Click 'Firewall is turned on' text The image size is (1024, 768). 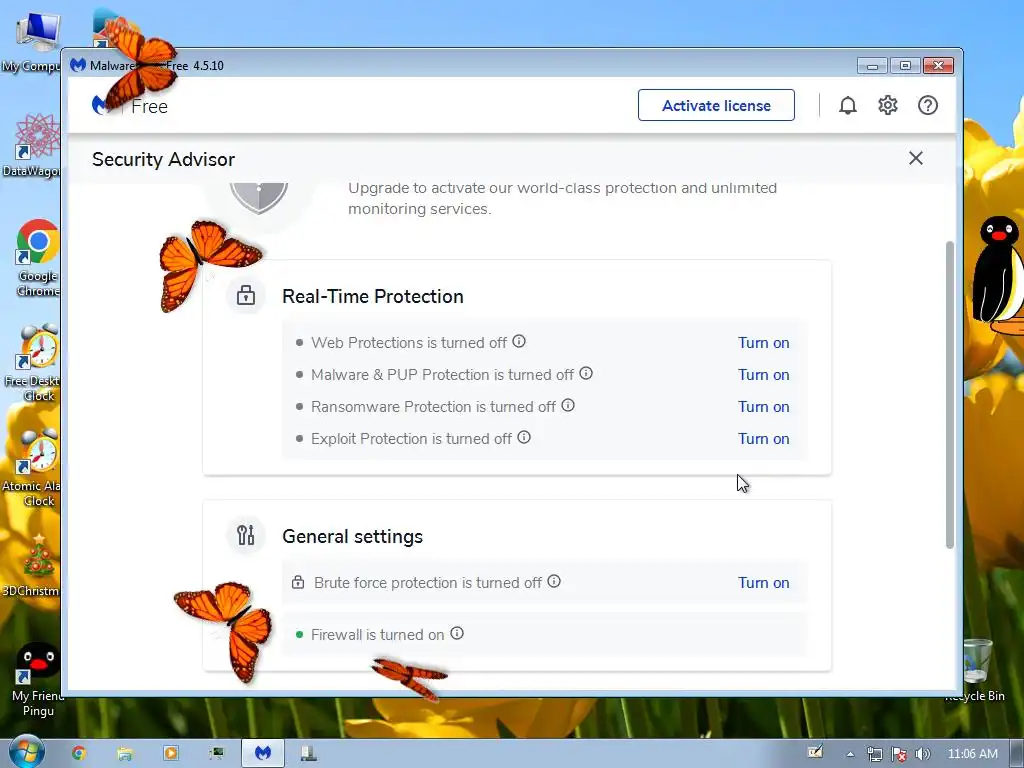[x=377, y=635]
